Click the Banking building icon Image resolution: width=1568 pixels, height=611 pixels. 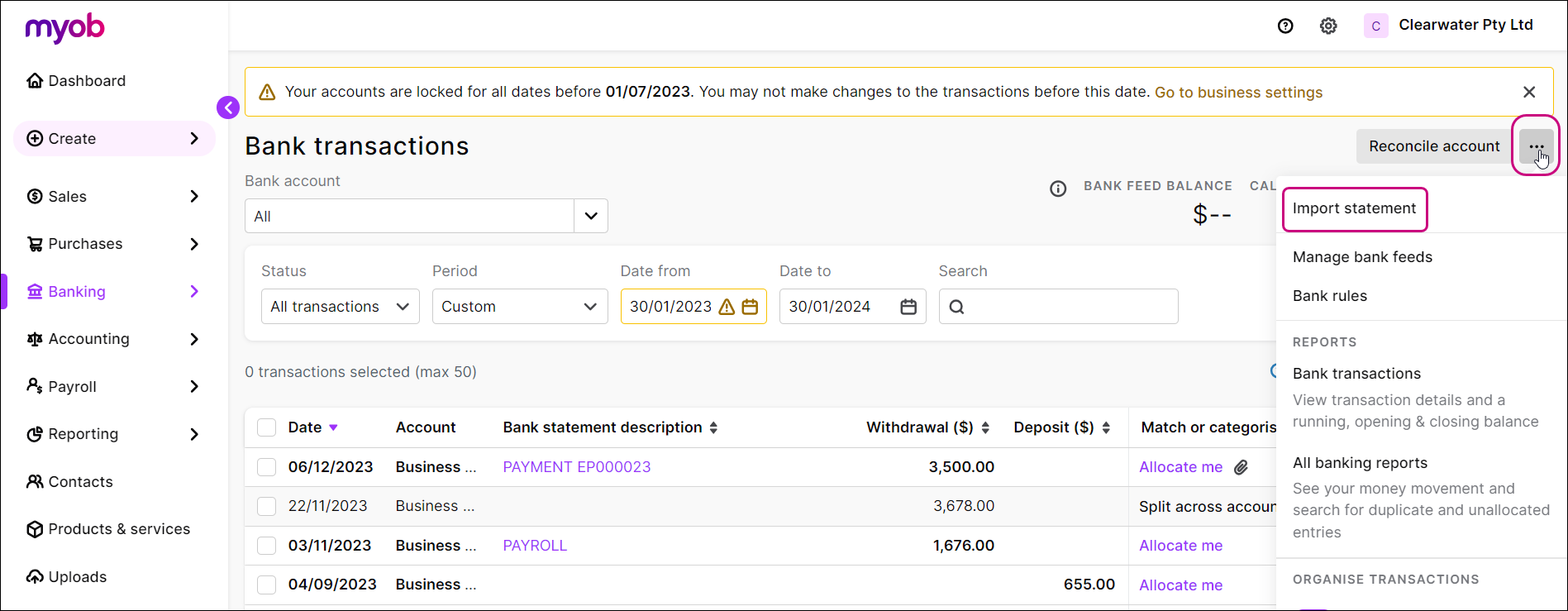tap(35, 291)
